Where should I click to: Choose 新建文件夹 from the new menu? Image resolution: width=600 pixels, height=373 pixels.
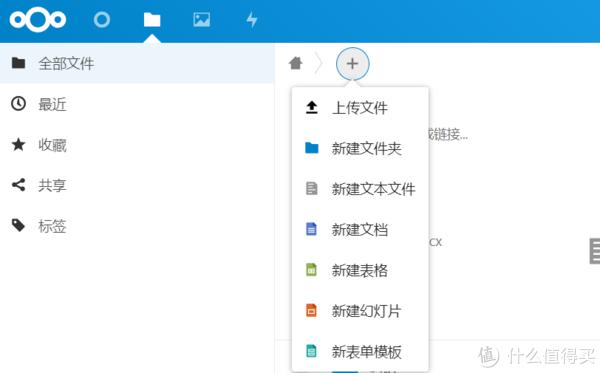[x=360, y=148]
